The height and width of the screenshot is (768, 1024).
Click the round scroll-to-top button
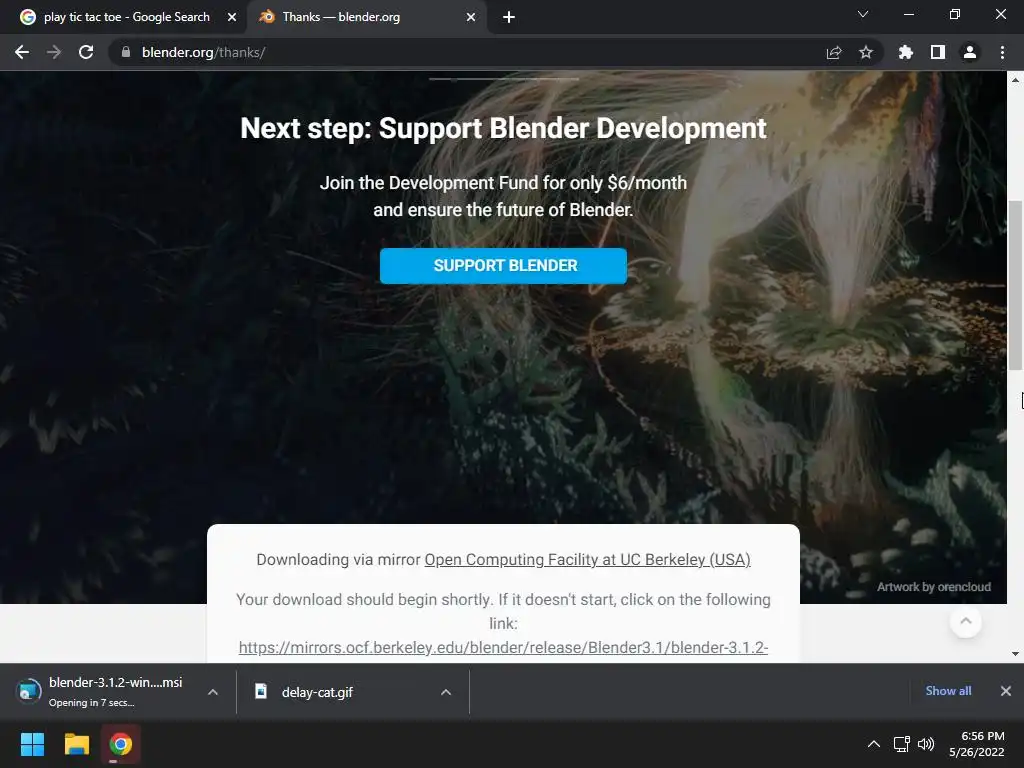(x=966, y=622)
